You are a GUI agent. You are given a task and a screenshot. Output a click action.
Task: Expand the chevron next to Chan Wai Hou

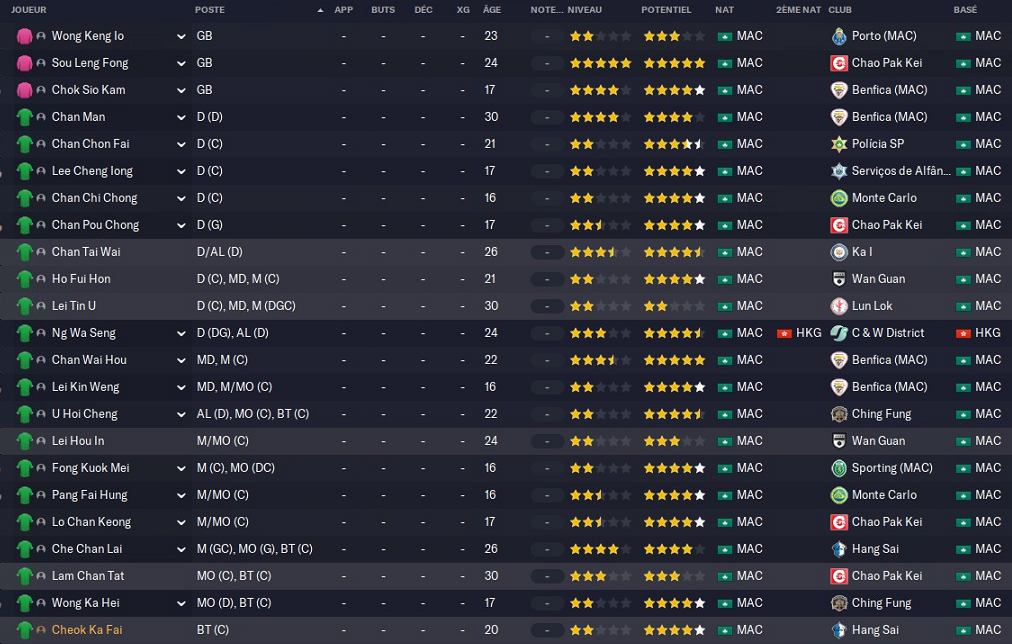(181, 361)
